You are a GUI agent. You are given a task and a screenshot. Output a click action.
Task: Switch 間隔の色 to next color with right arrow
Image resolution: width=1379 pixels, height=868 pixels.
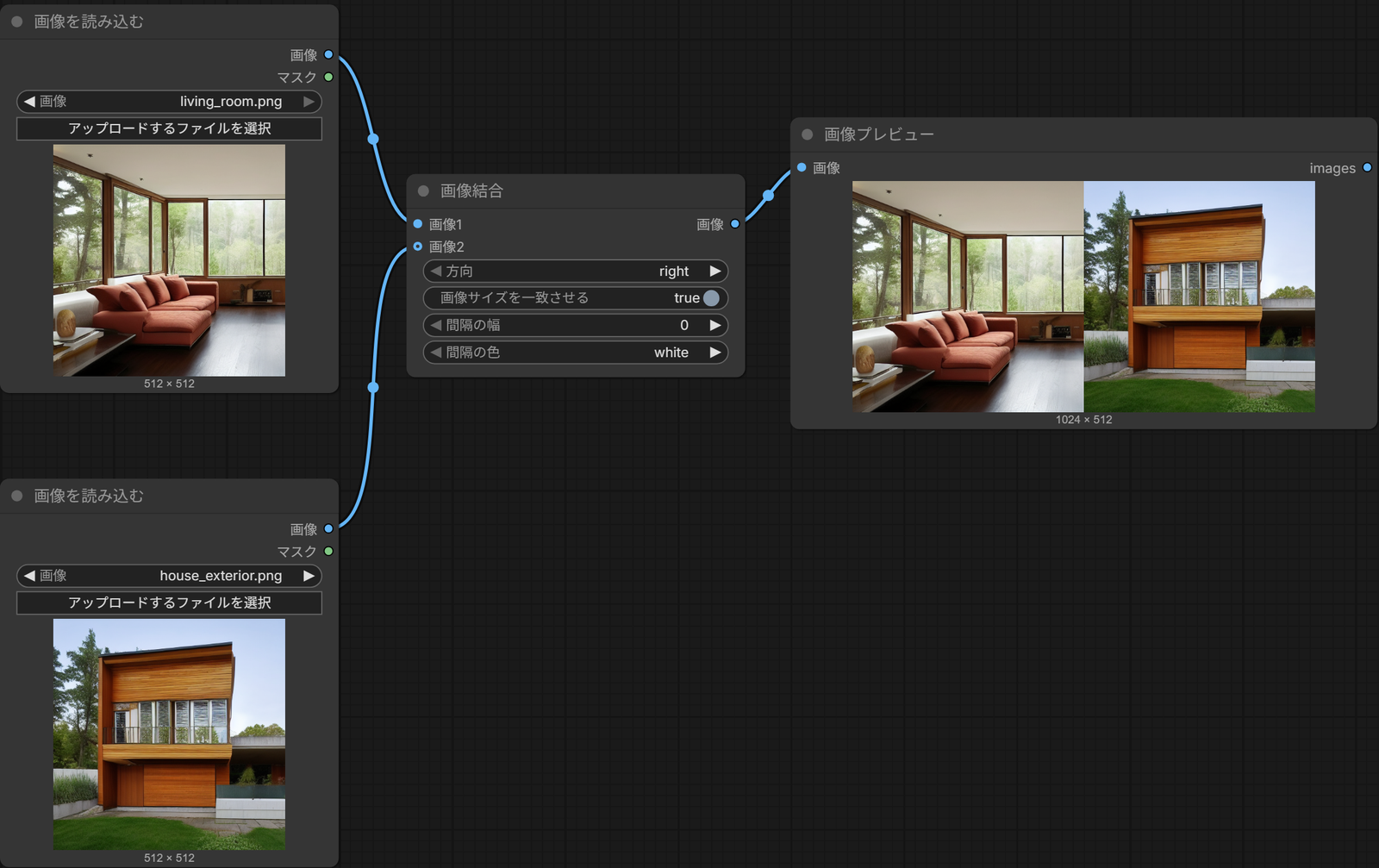pos(714,353)
